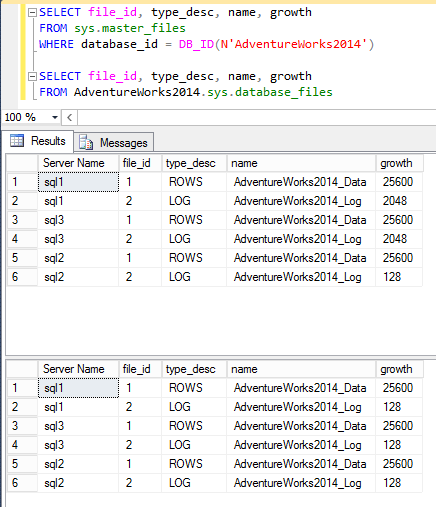Screen dimensions: 436x507
Task: Select row 6 header in top grid
Action: (x=22, y=277)
